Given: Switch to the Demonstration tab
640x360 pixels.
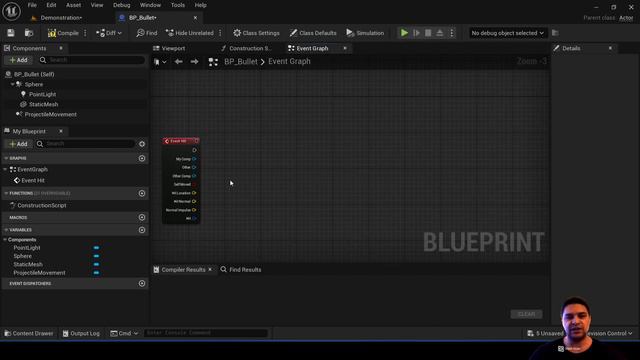Looking at the screenshot, I should pyautogui.click(x=61, y=18).
